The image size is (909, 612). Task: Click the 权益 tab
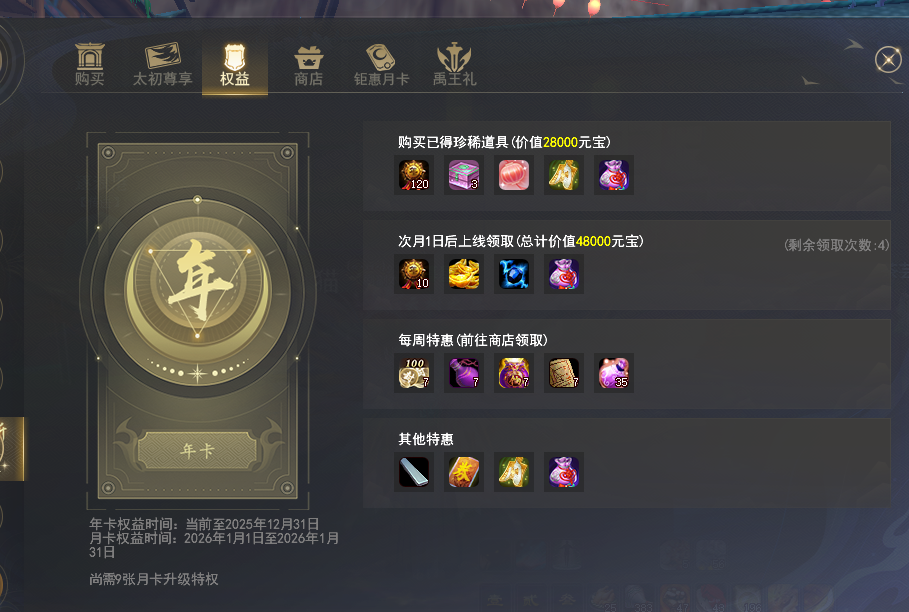coord(235,65)
